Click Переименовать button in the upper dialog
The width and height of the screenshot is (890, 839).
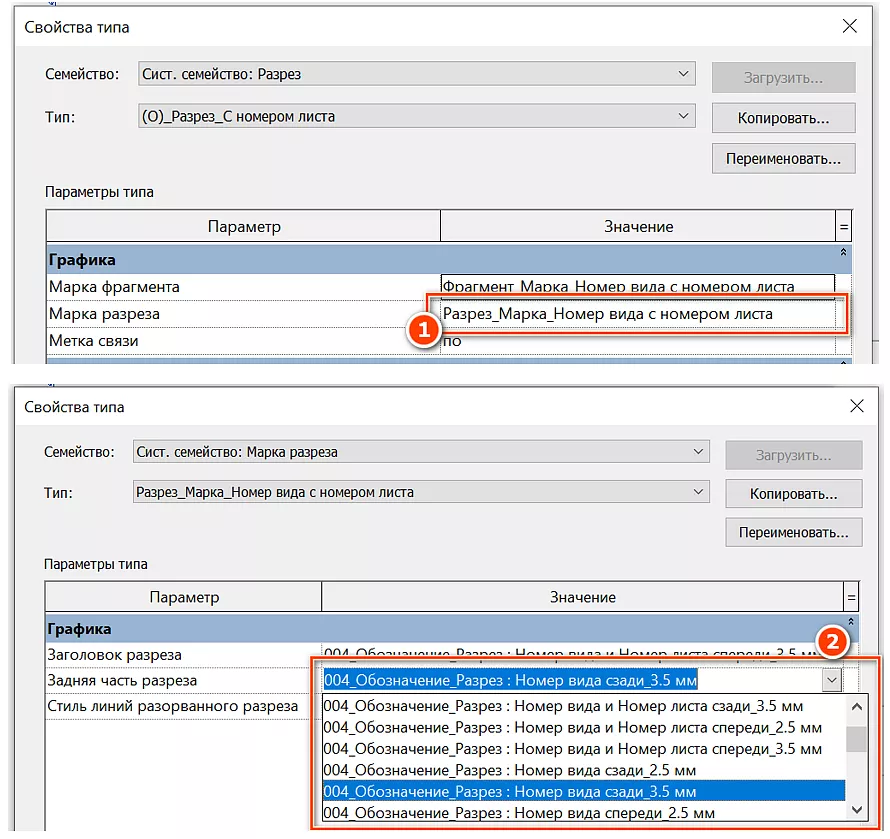click(783, 158)
